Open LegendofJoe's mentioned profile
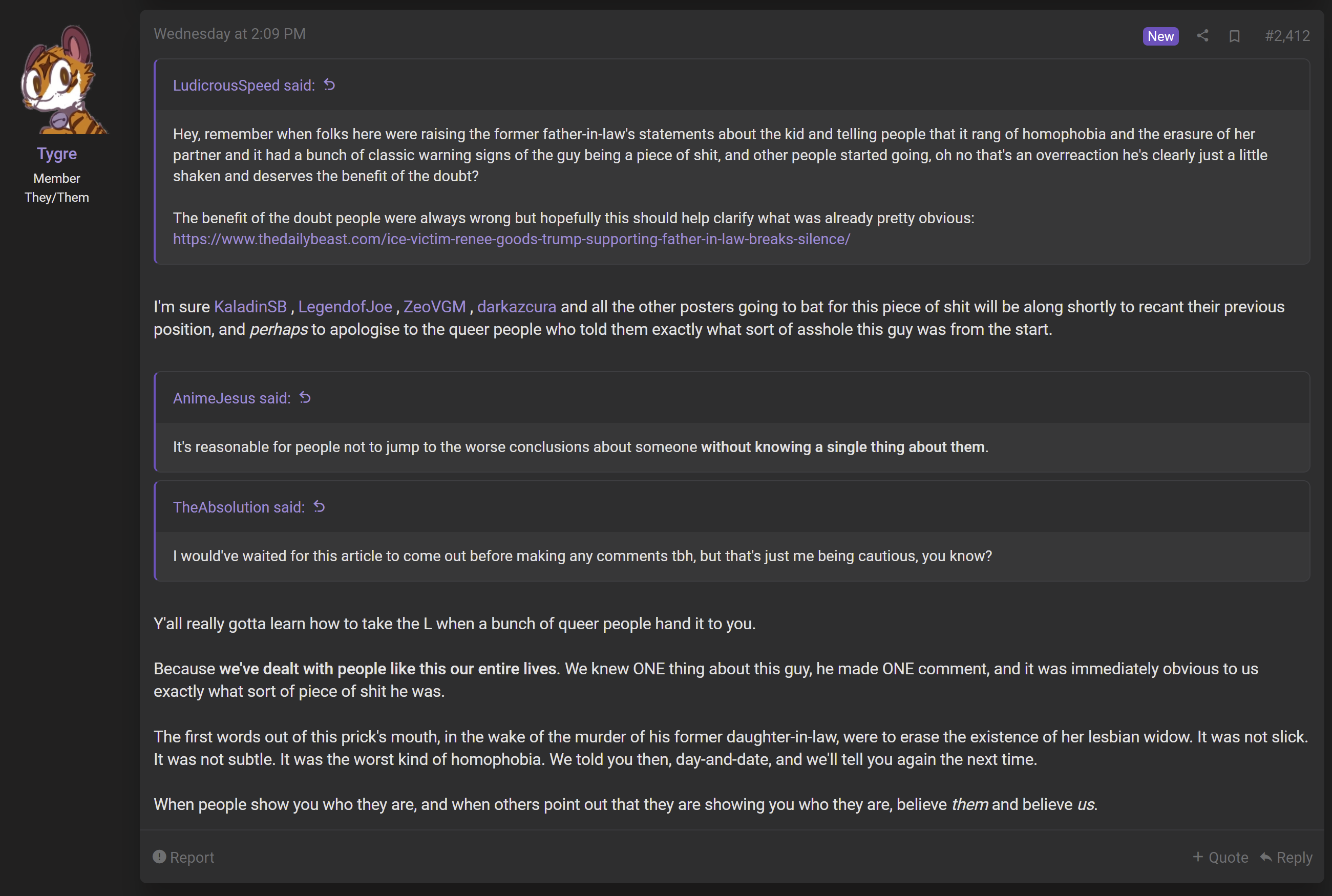Screen dimensions: 1332x896 (x=345, y=307)
